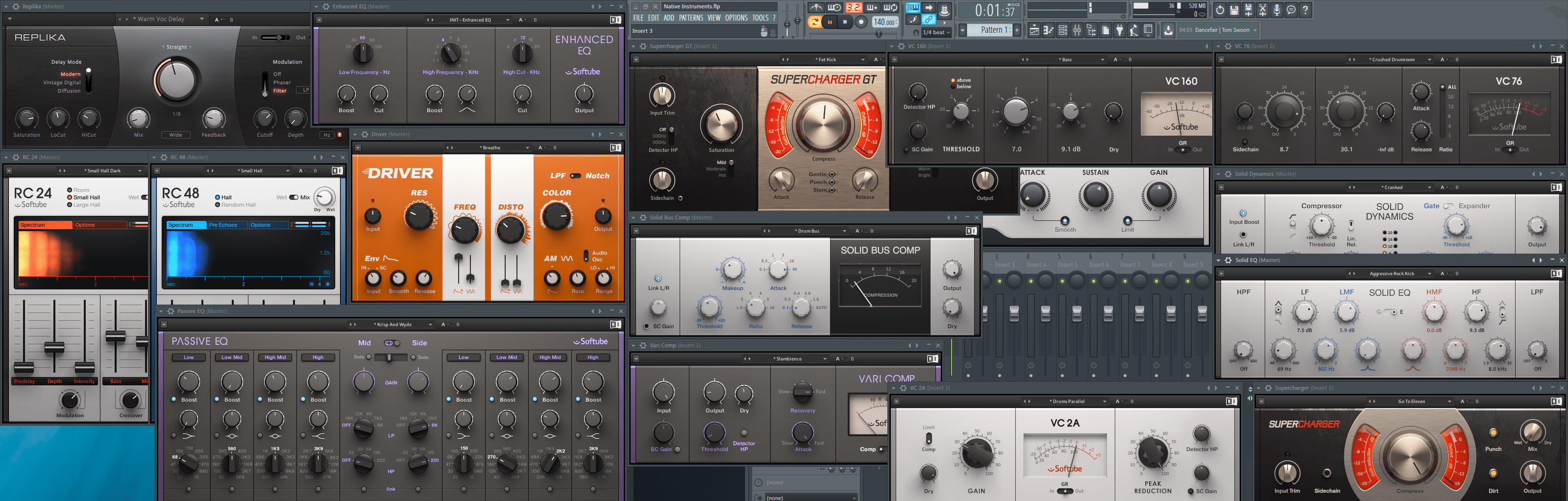This screenshot has height=501, width=1568.
Task: Click the save project floppy icon
Action: pyautogui.click(x=1234, y=10)
